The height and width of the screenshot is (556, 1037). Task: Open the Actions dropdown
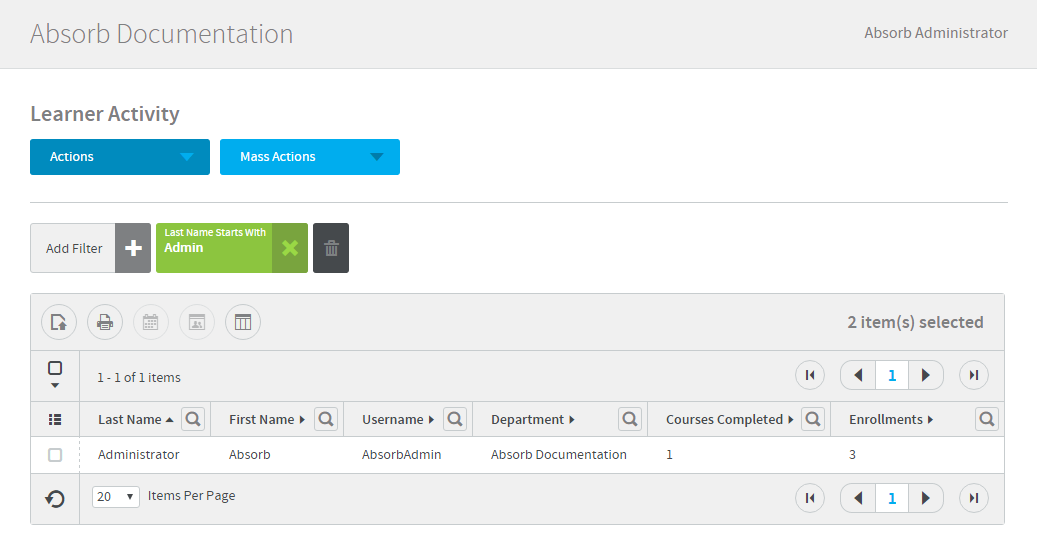[x=120, y=157]
